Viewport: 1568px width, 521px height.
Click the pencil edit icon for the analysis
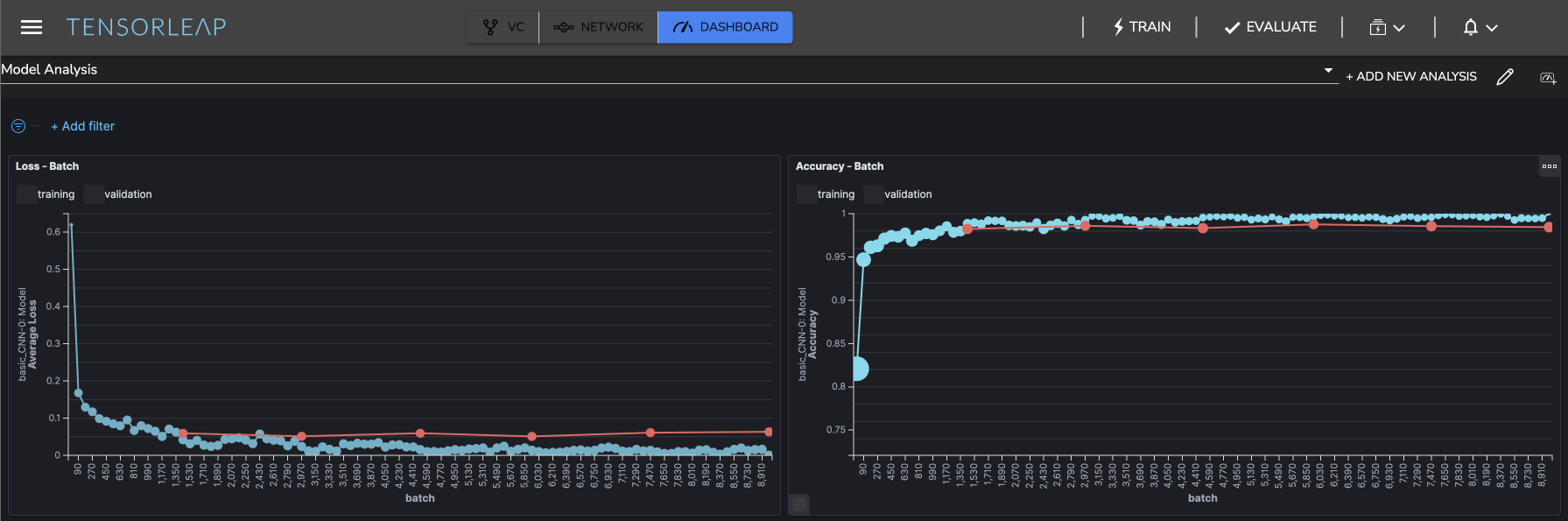(1504, 77)
